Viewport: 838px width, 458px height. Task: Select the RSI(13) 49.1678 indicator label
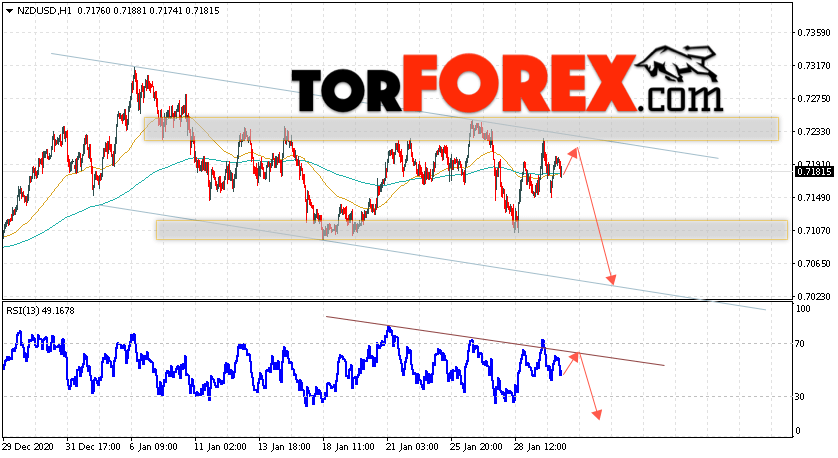coord(40,310)
